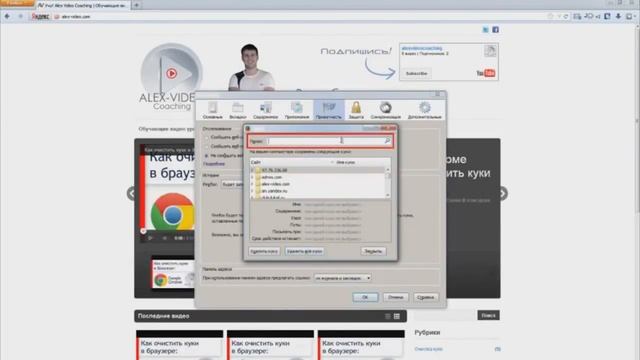Open the Основные options tab
640x360 pixels.
213,110
